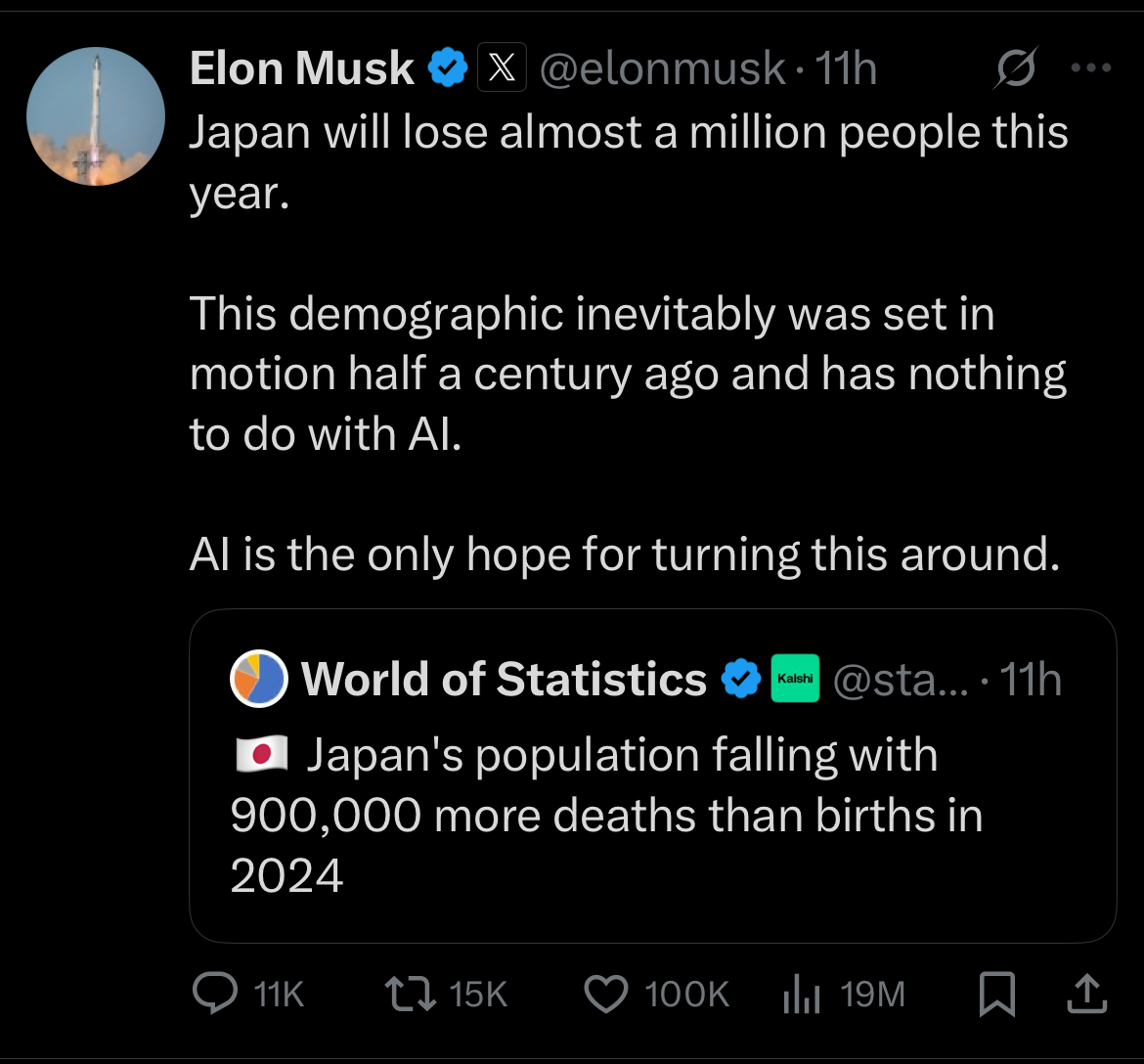
Task: Share the post via upload arrow icon
Action: (x=1087, y=994)
